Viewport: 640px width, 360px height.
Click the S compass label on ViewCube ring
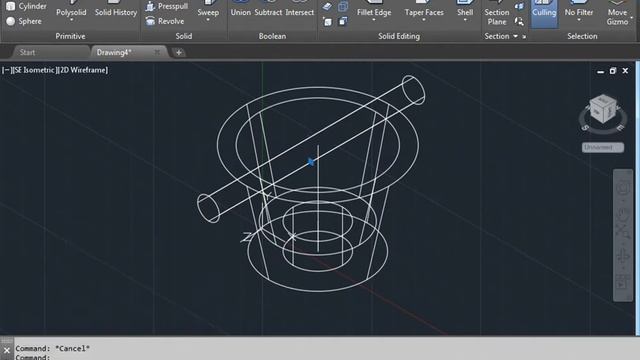coord(585,128)
